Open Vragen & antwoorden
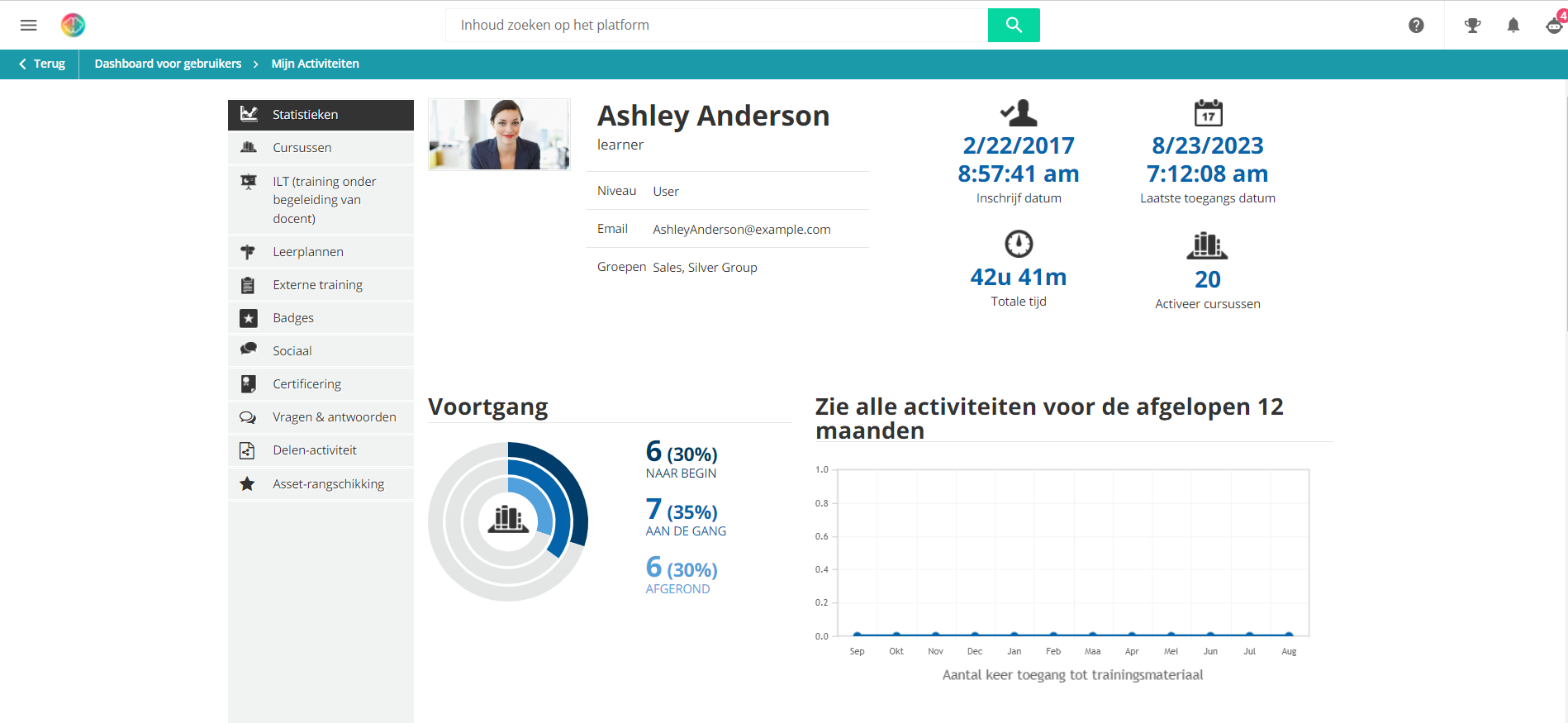Screen dimensions: 1568x723 (321, 417)
